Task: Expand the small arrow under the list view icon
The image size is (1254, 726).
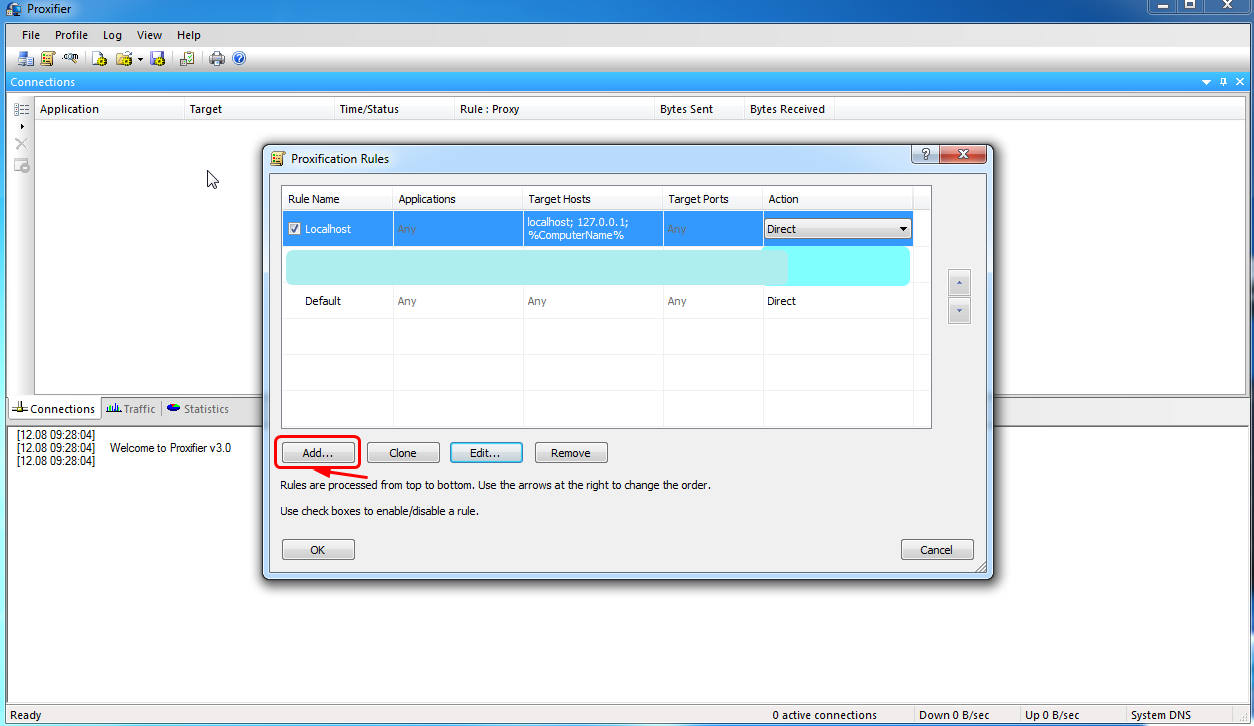Action: [21, 127]
